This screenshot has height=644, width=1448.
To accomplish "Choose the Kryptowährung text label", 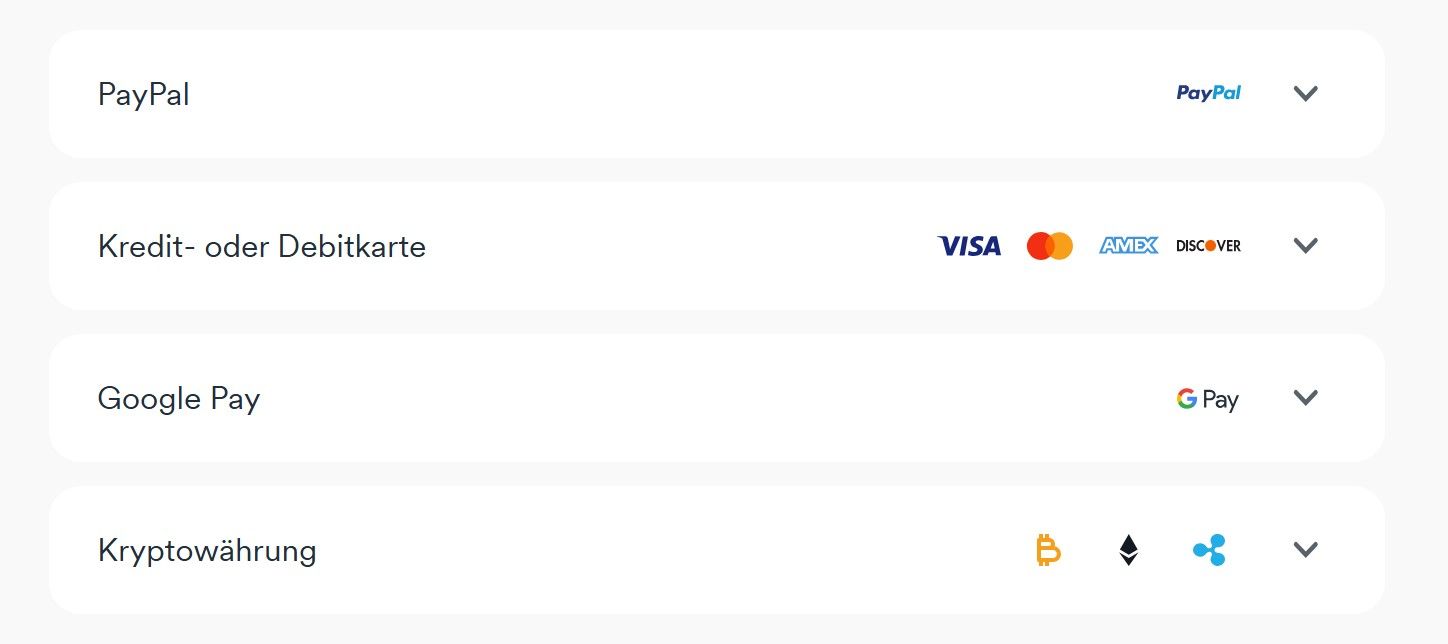I will (x=207, y=551).
